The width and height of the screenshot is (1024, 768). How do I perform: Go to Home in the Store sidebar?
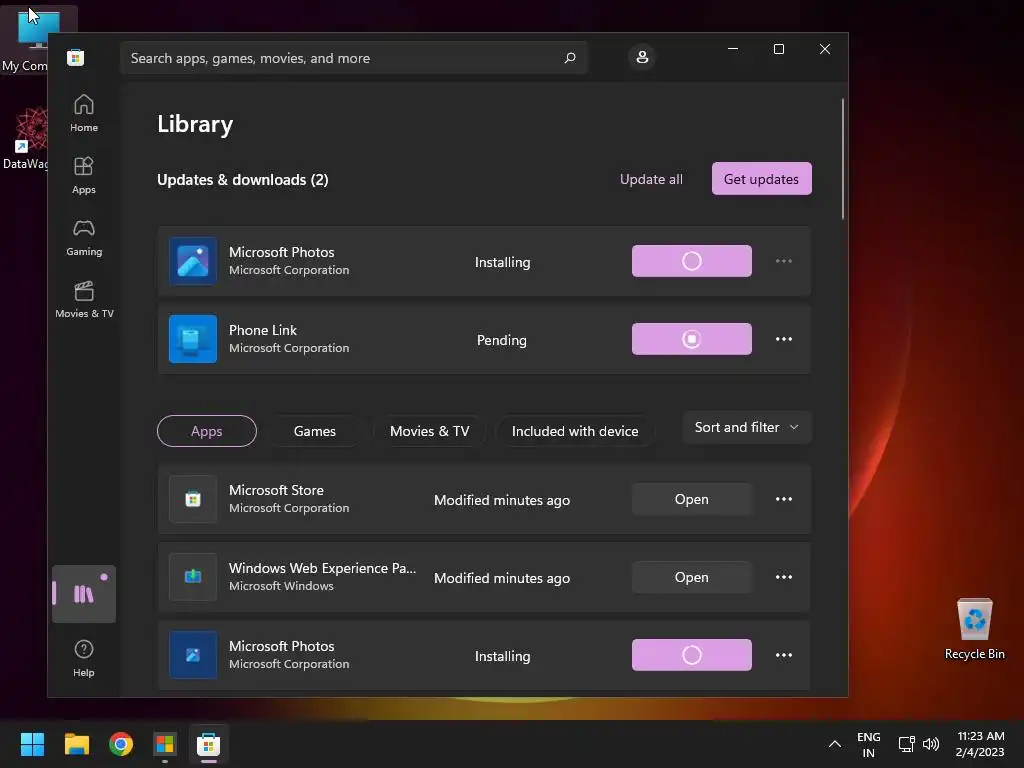point(84,114)
